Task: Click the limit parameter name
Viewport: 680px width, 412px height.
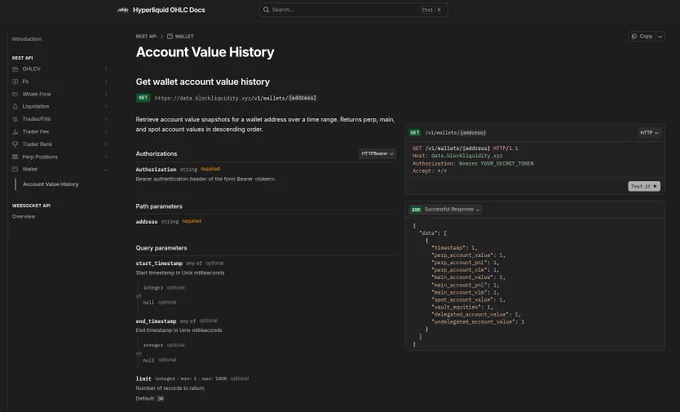Action: 144,379
